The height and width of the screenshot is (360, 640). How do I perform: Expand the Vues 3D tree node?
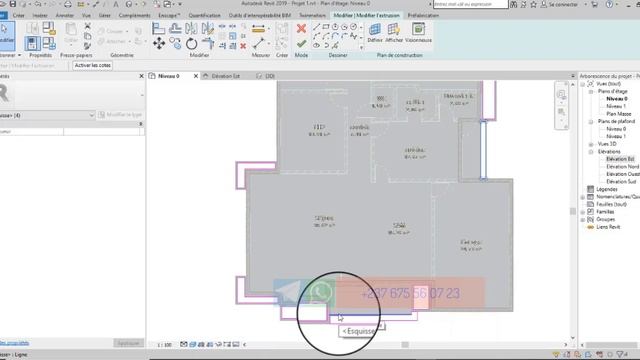click(x=591, y=144)
